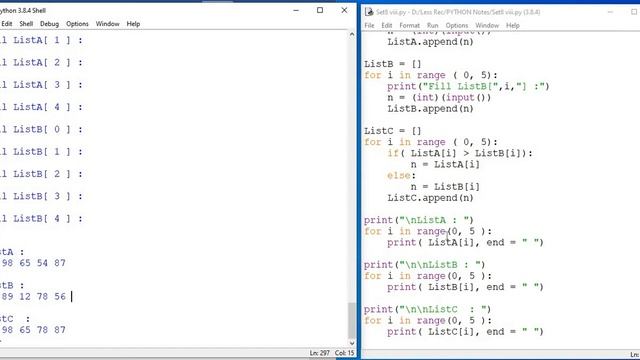The image size is (640, 360).
Task: Open the Window menu in Python Shell
Action: click(x=107, y=24)
